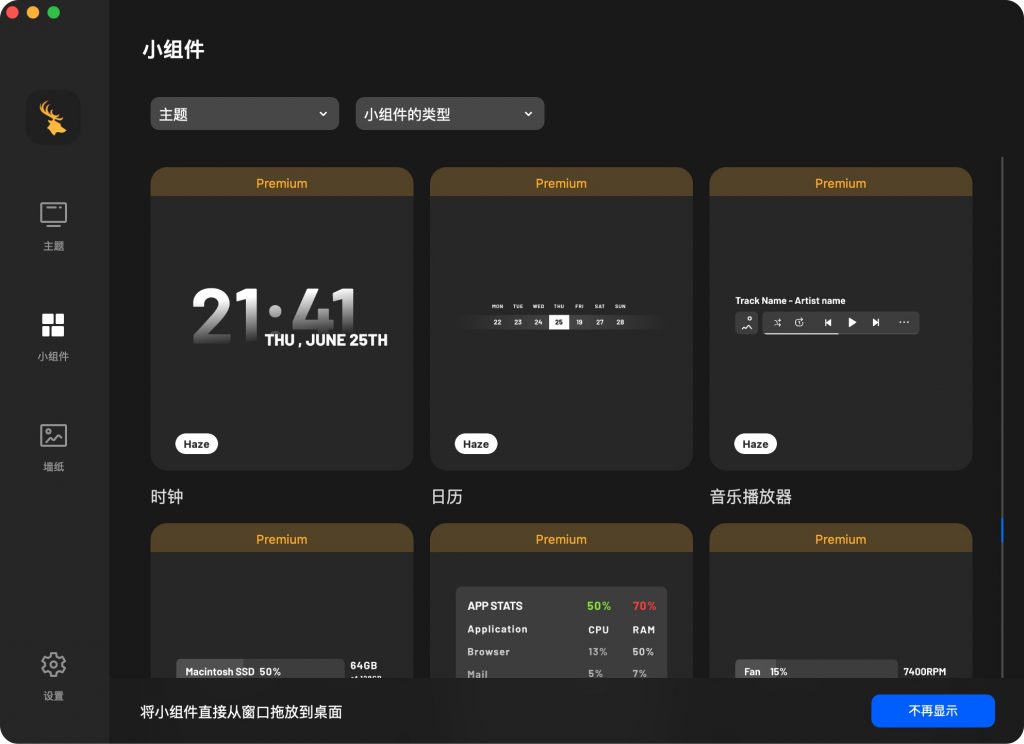Click the scrollbar on the right edge
This screenshot has height=744, width=1024.
tap(1004, 530)
